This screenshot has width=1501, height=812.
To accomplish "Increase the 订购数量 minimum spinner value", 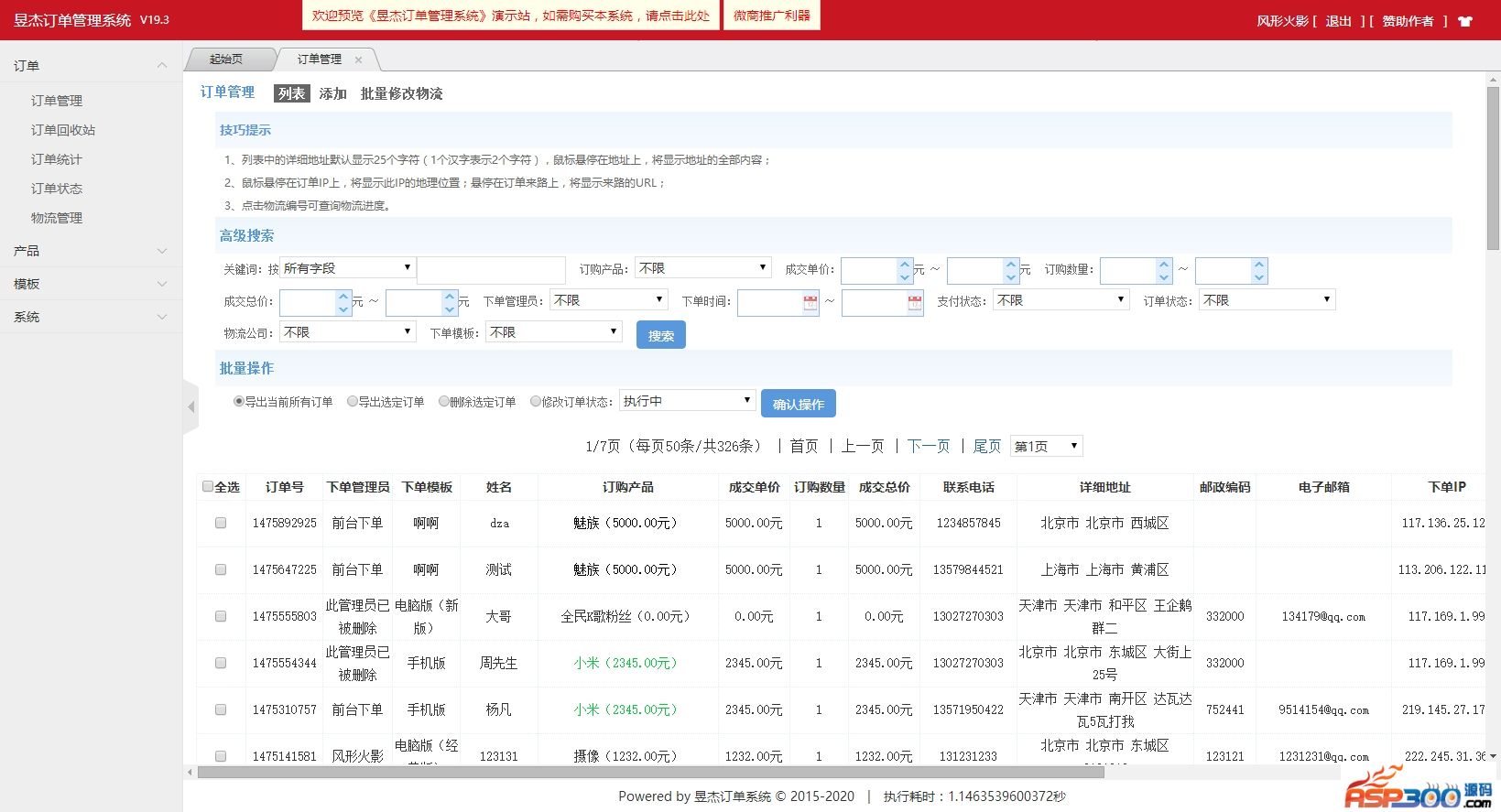I will click(1164, 265).
